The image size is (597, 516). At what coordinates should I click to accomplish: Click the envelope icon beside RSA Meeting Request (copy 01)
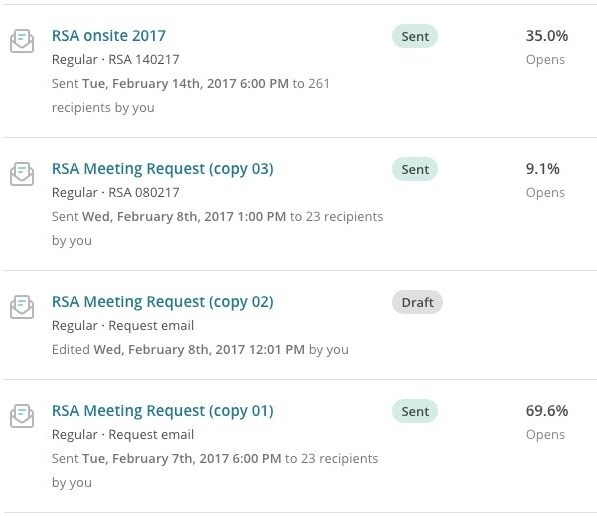pyautogui.click(x=22, y=416)
